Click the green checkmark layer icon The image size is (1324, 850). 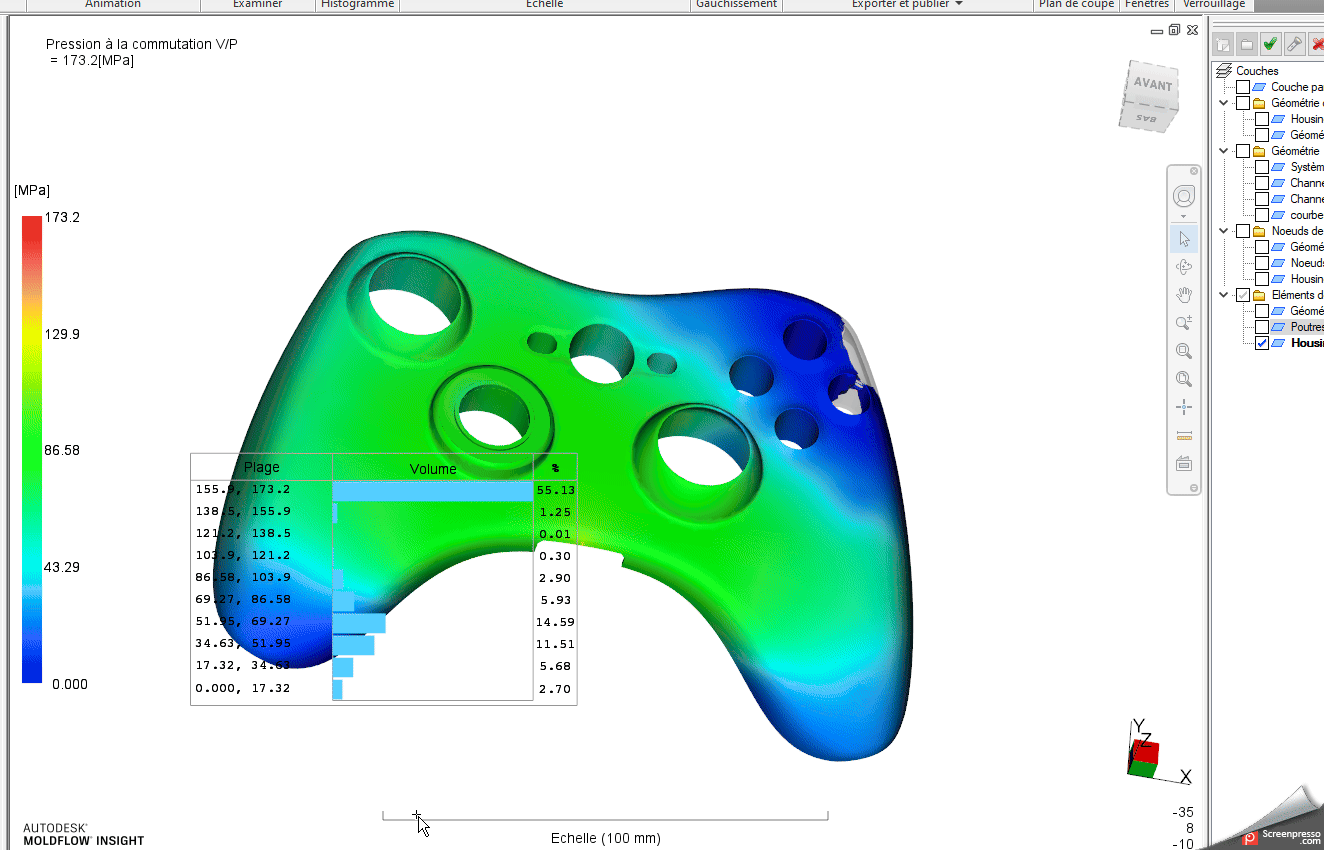pos(1270,44)
